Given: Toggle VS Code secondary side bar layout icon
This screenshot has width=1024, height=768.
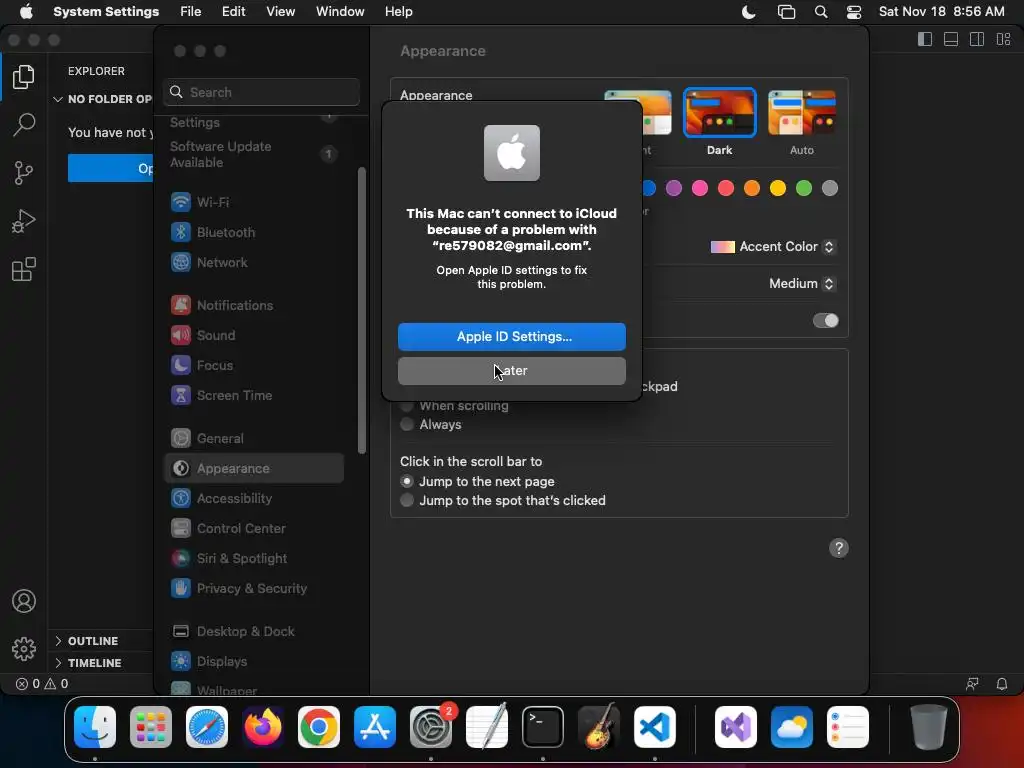Looking at the screenshot, I should (x=977, y=39).
